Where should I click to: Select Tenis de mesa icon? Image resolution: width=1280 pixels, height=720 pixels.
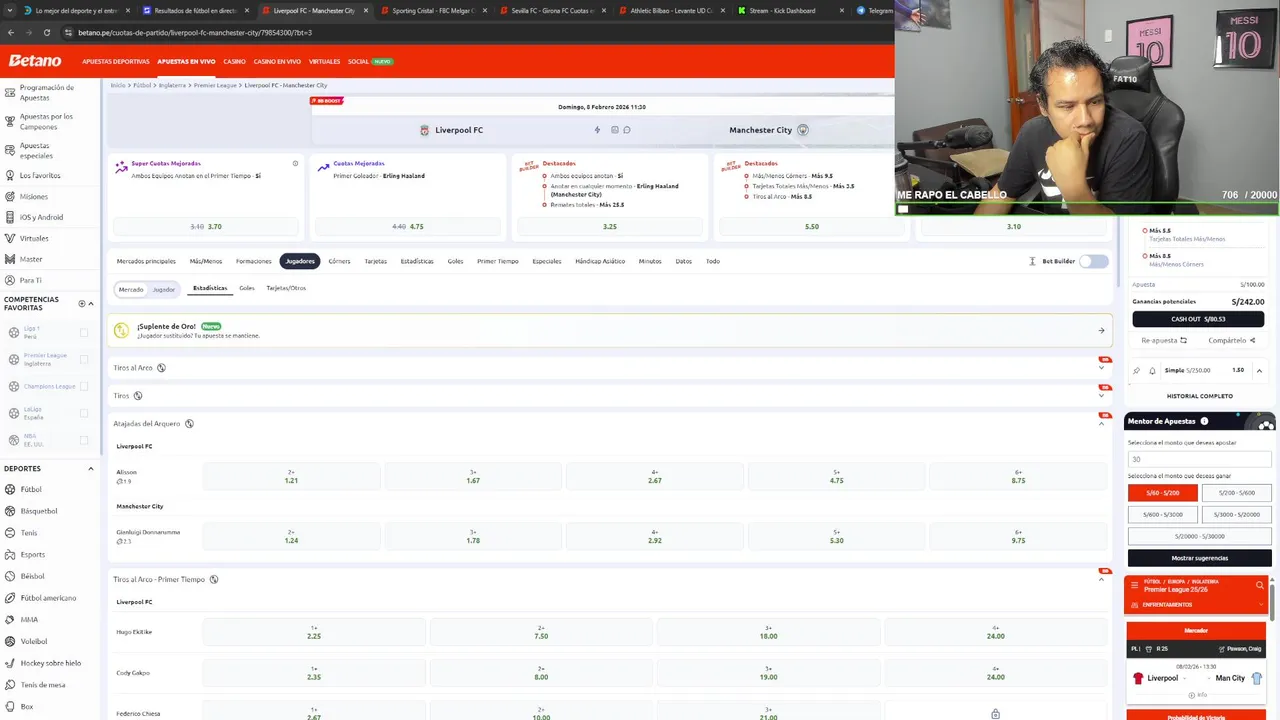pos(9,685)
